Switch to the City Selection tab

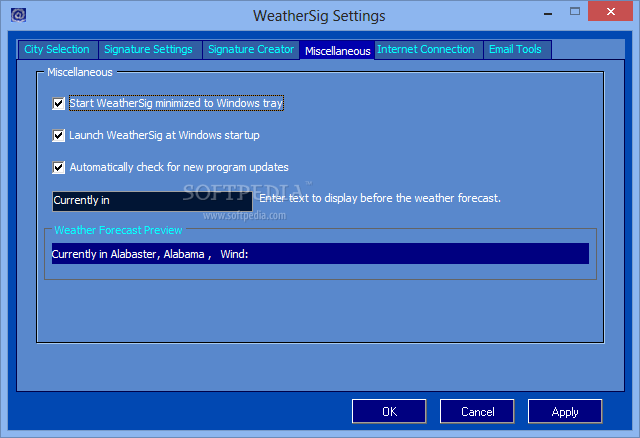click(57, 49)
